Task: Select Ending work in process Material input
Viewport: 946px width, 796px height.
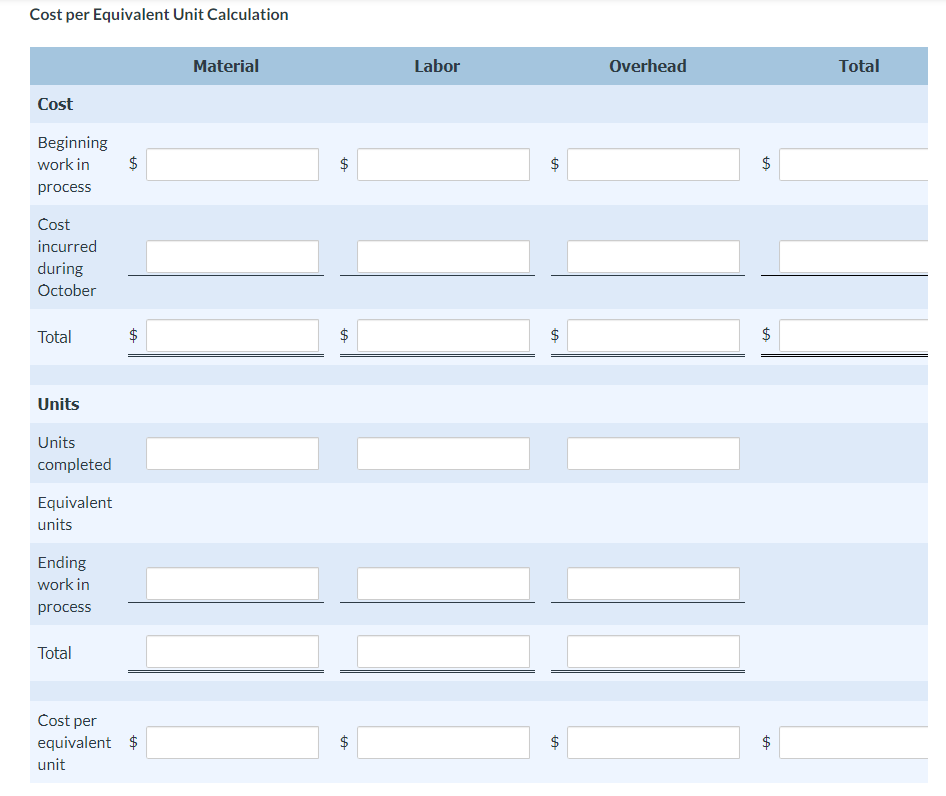Action: click(232, 584)
